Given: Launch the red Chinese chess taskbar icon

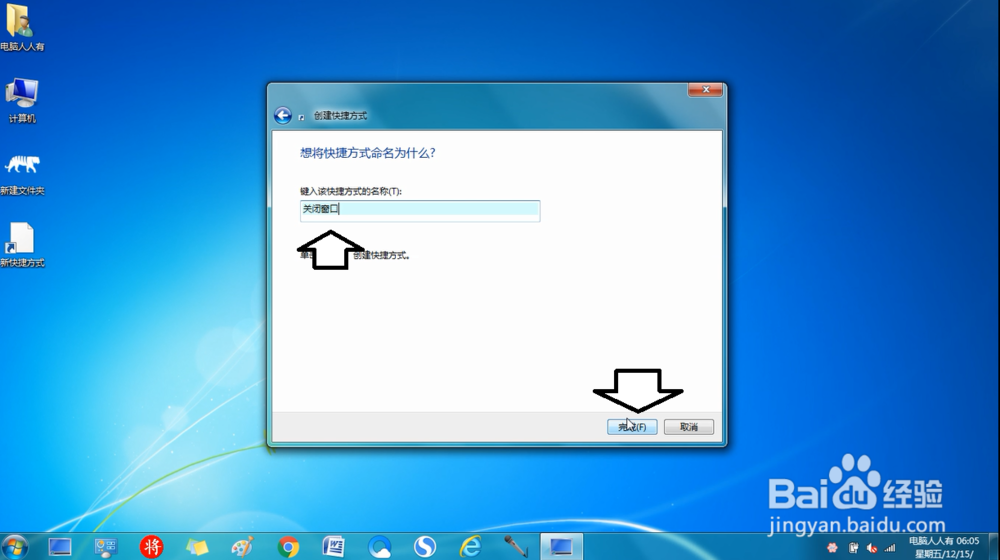Looking at the screenshot, I should (x=151, y=547).
